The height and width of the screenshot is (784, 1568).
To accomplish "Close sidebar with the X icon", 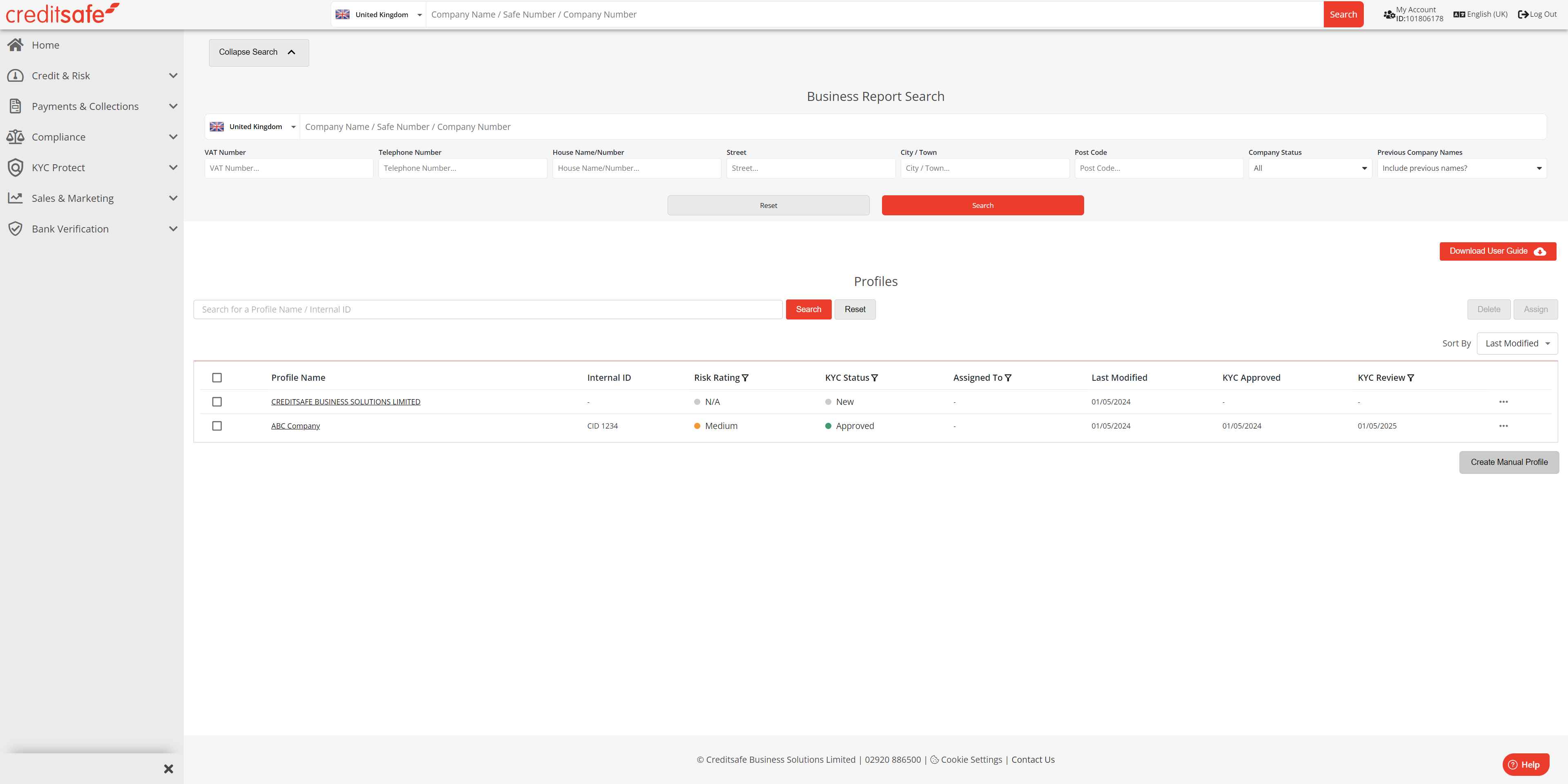I will point(169,769).
